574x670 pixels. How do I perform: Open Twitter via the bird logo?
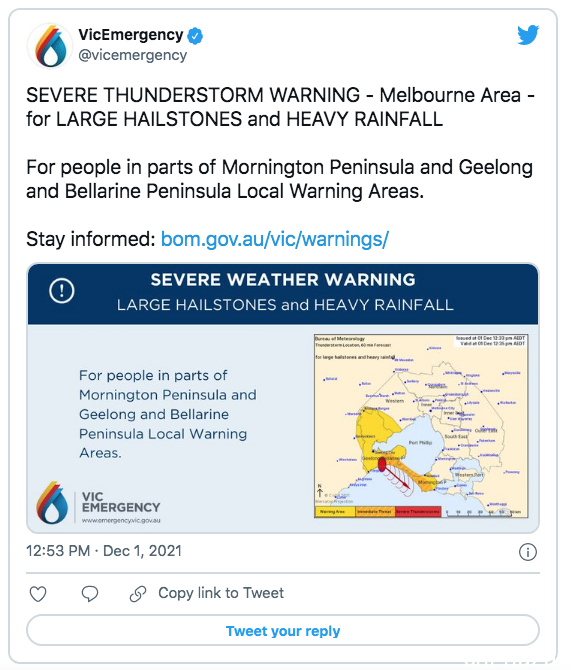point(528,35)
